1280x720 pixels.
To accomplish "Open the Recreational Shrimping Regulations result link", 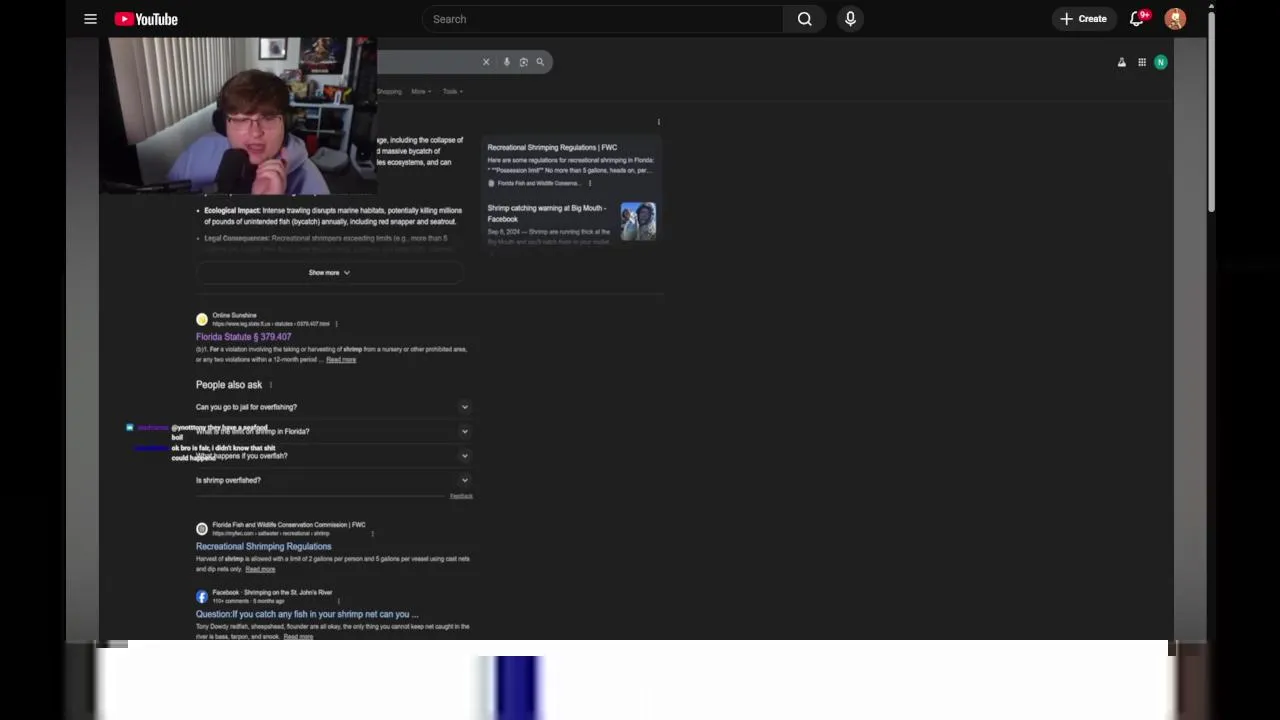I will pos(263,546).
